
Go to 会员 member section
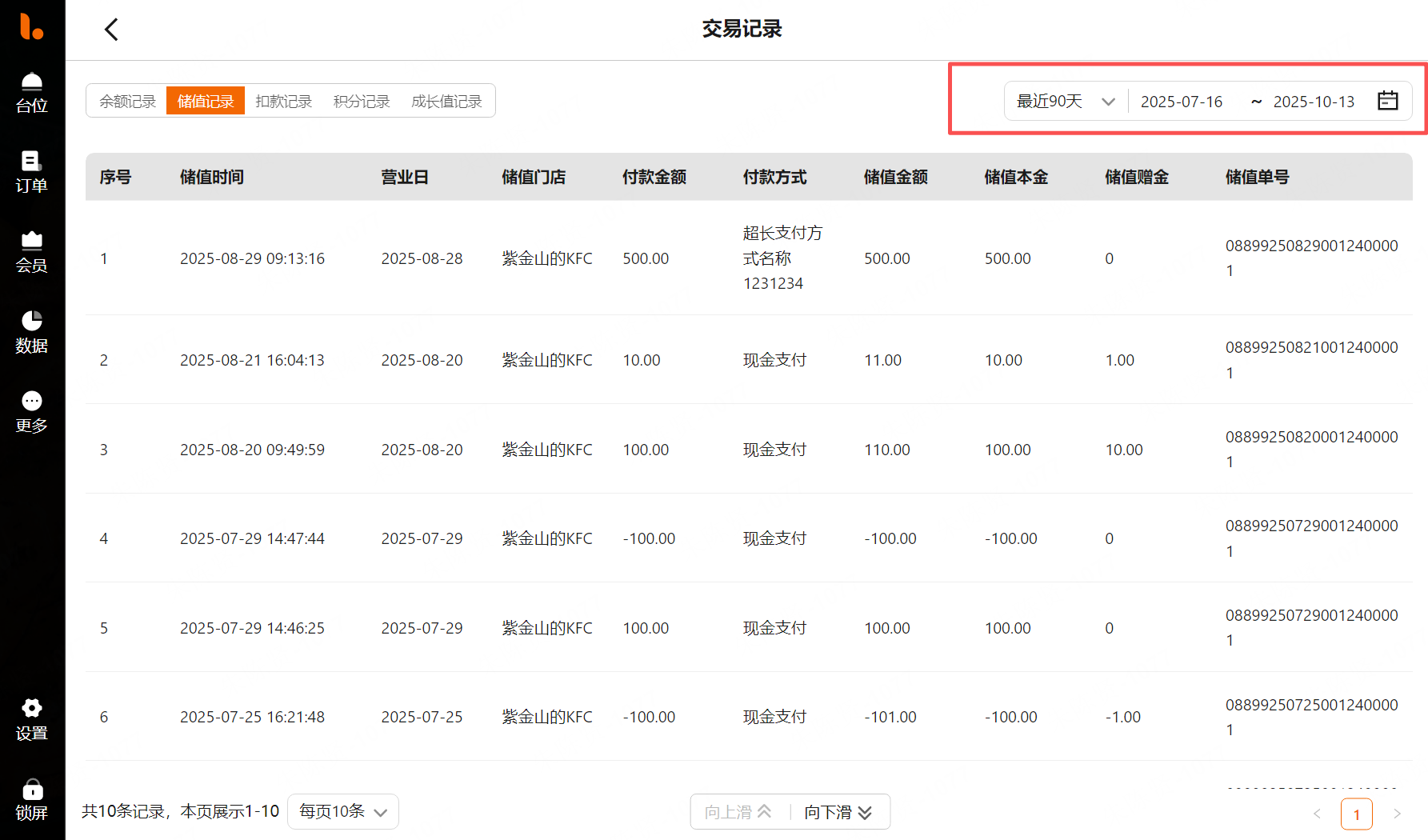(32, 252)
